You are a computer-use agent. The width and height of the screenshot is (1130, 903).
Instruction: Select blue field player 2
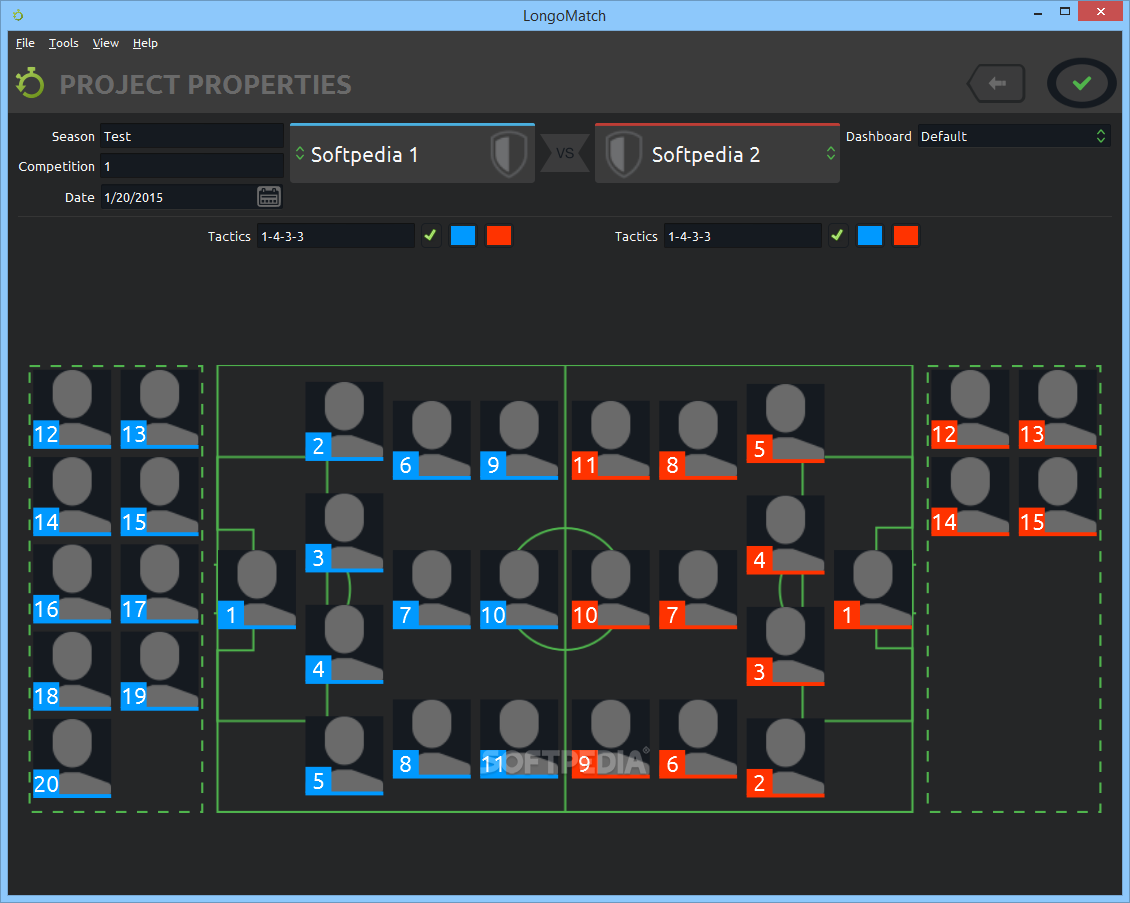(x=344, y=421)
